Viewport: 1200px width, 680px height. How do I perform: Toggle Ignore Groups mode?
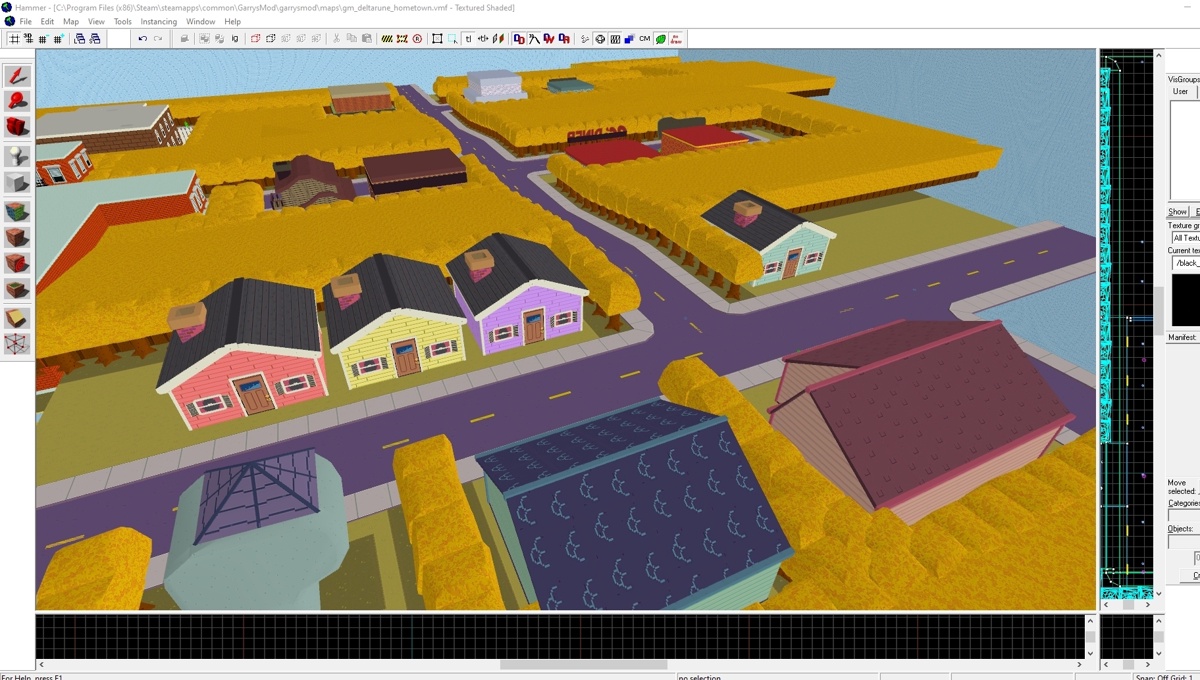234,39
